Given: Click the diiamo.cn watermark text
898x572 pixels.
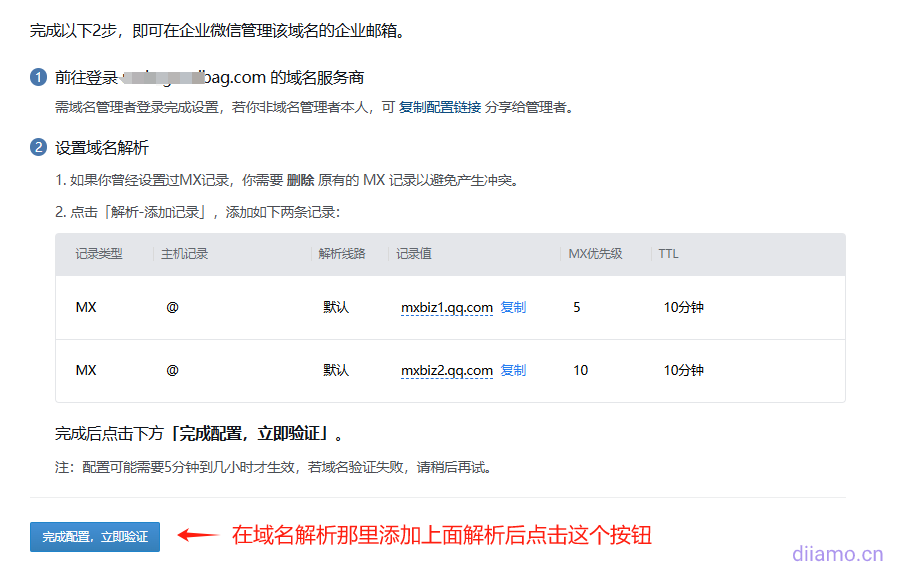Looking at the screenshot, I should pos(837,553).
